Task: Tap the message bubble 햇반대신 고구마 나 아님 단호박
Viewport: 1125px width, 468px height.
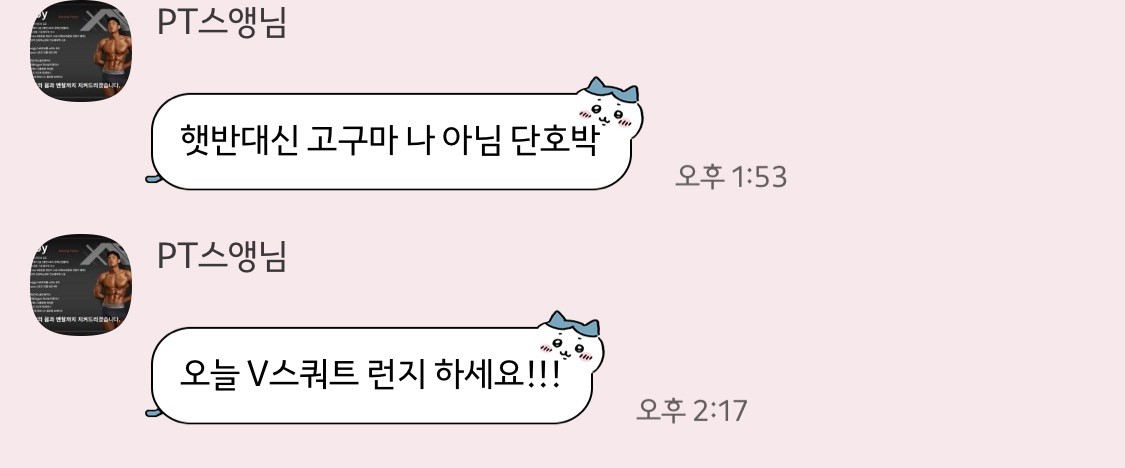Action: [391, 141]
